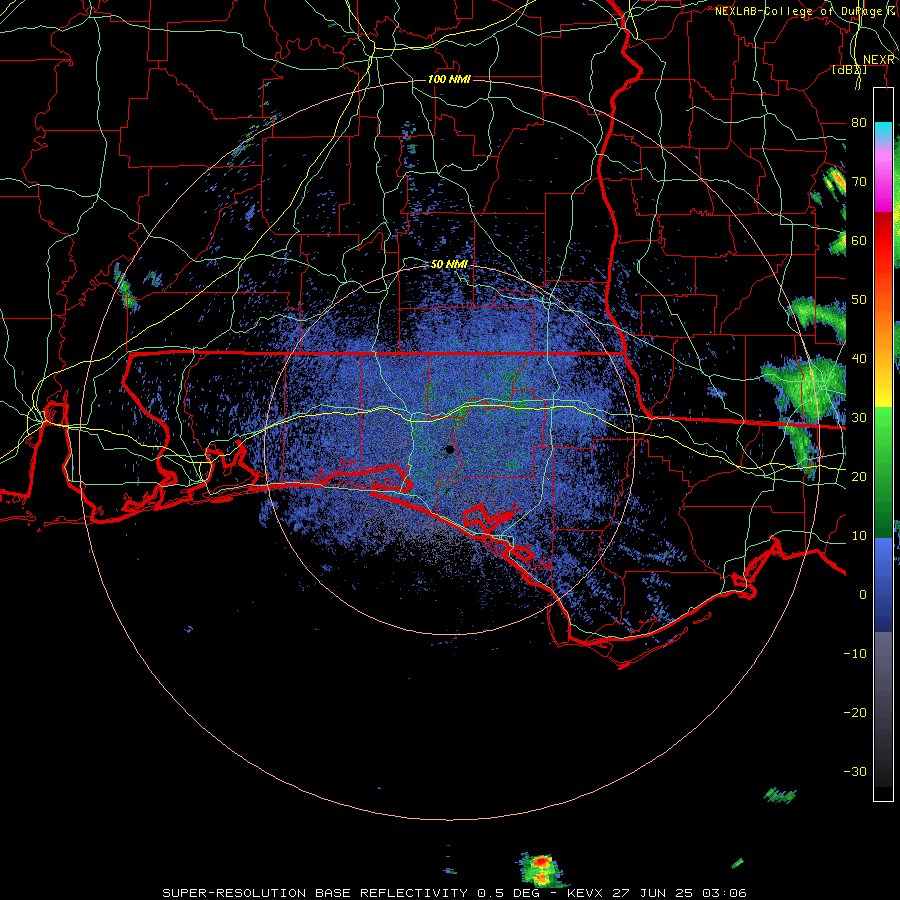Click the "10" value on the dBZ scale
The image size is (900, 900).
(x=859, y=536)
